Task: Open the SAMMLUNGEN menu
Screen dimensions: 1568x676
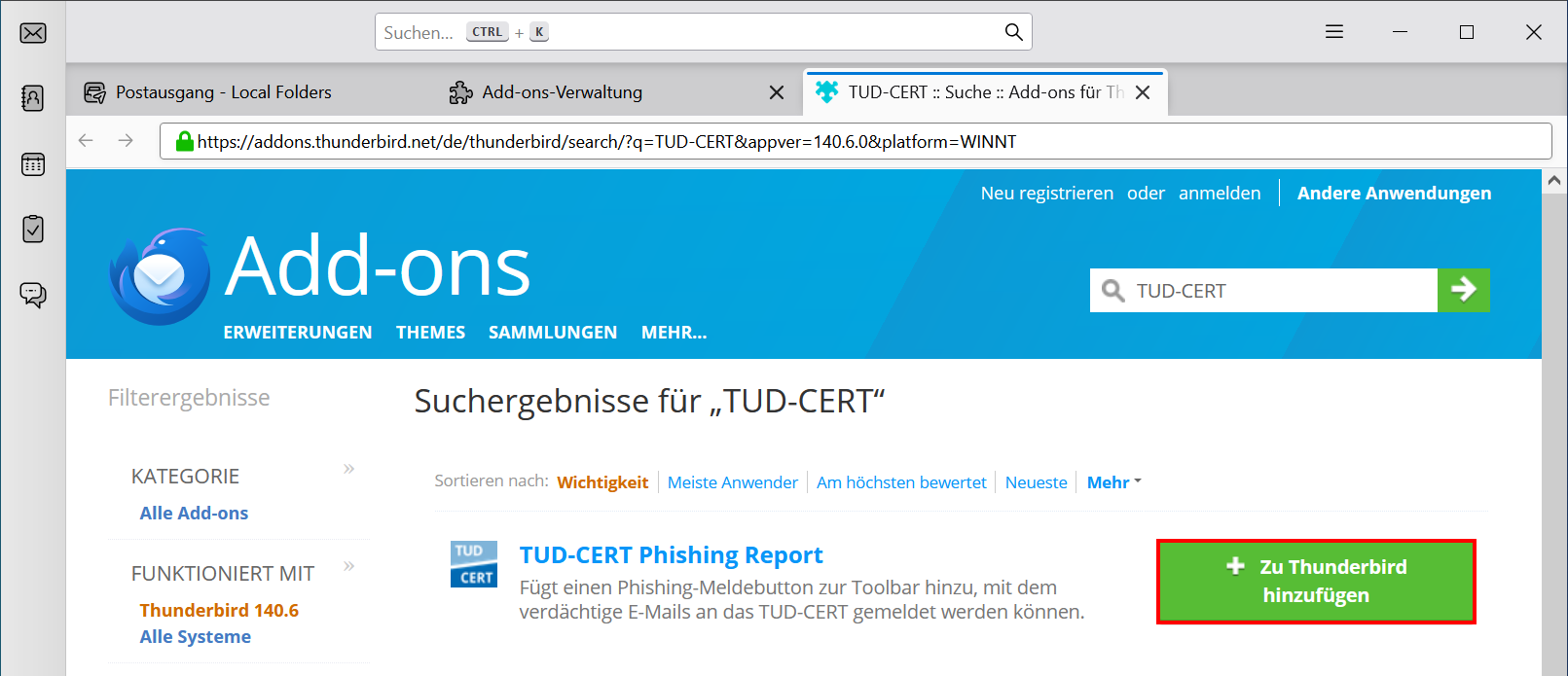Action: click(x=553, y=333)
